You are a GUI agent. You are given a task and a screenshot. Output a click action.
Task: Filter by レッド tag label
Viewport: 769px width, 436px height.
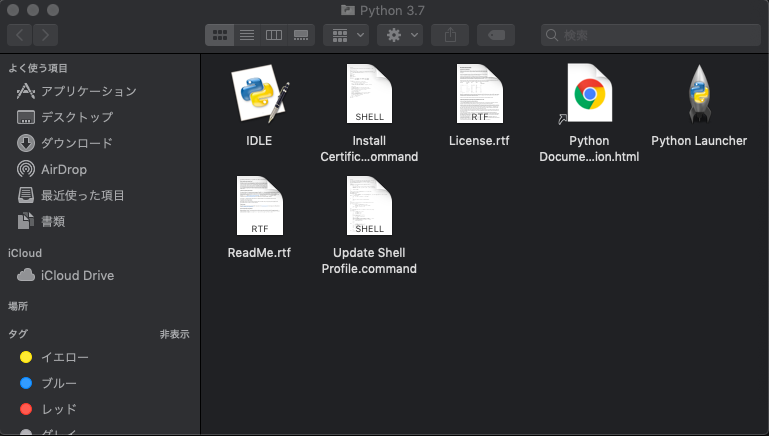(x=59, y=409)
